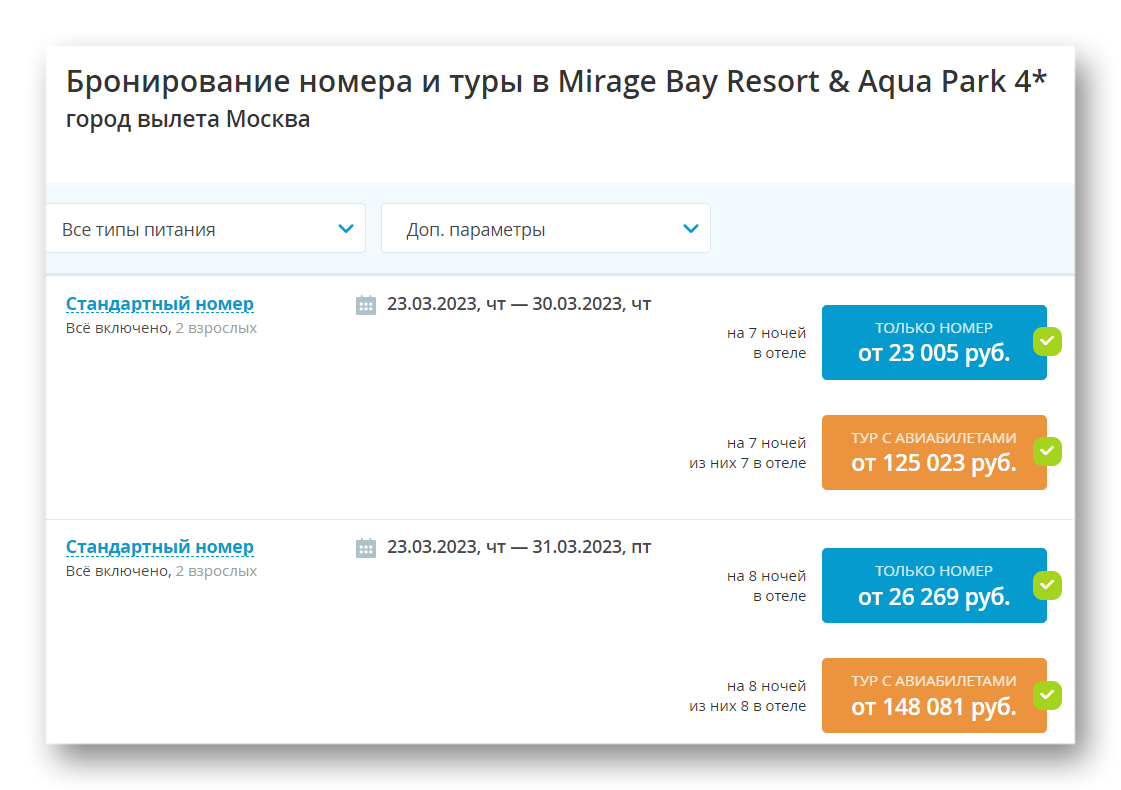Click green checkmark next to 148 081 руб.
This screenshot has width=1121, height=790.
[1047, 695]
